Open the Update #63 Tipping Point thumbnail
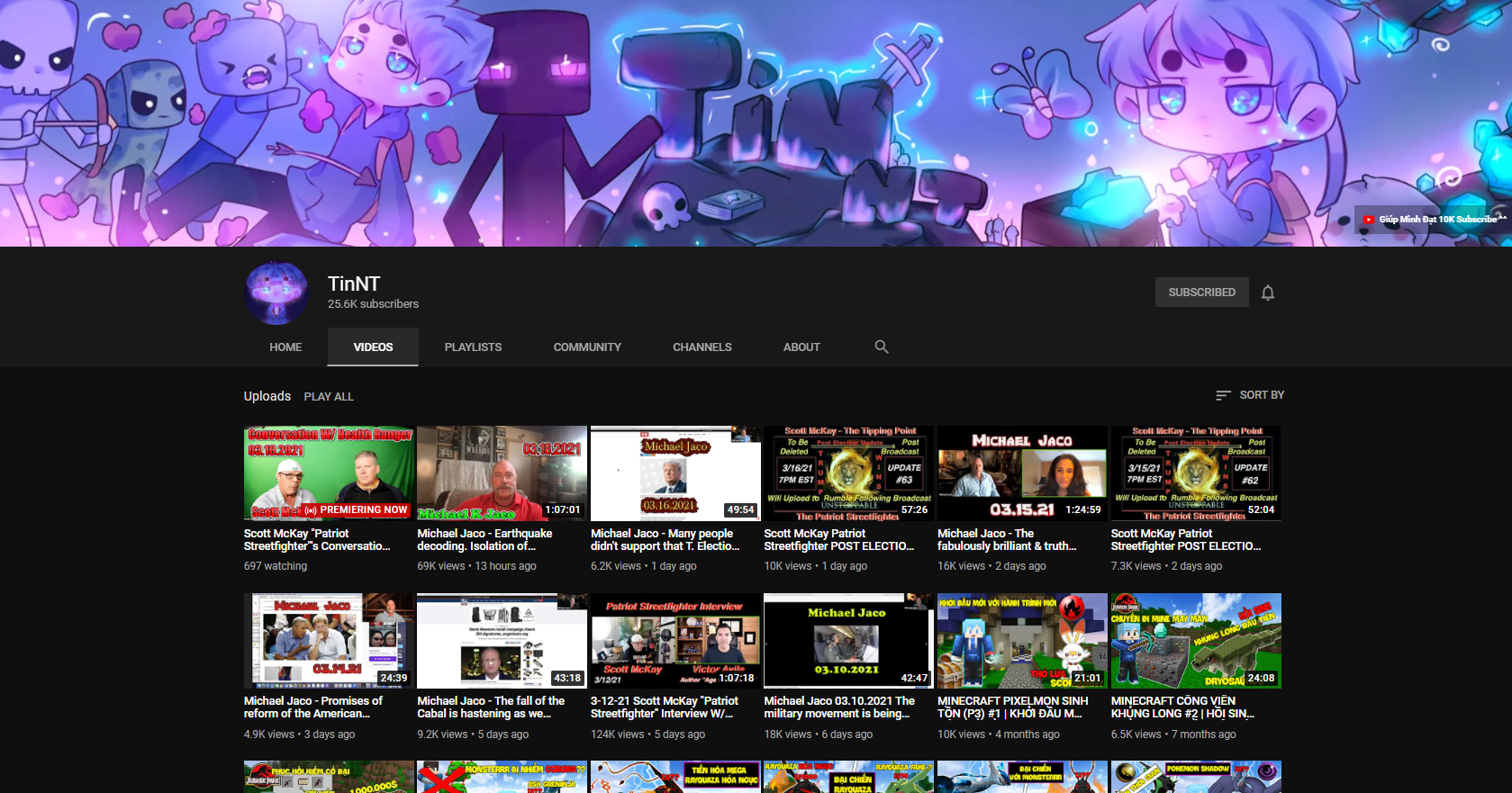Viewport: 1512px width, 793px height. point(848,473)
